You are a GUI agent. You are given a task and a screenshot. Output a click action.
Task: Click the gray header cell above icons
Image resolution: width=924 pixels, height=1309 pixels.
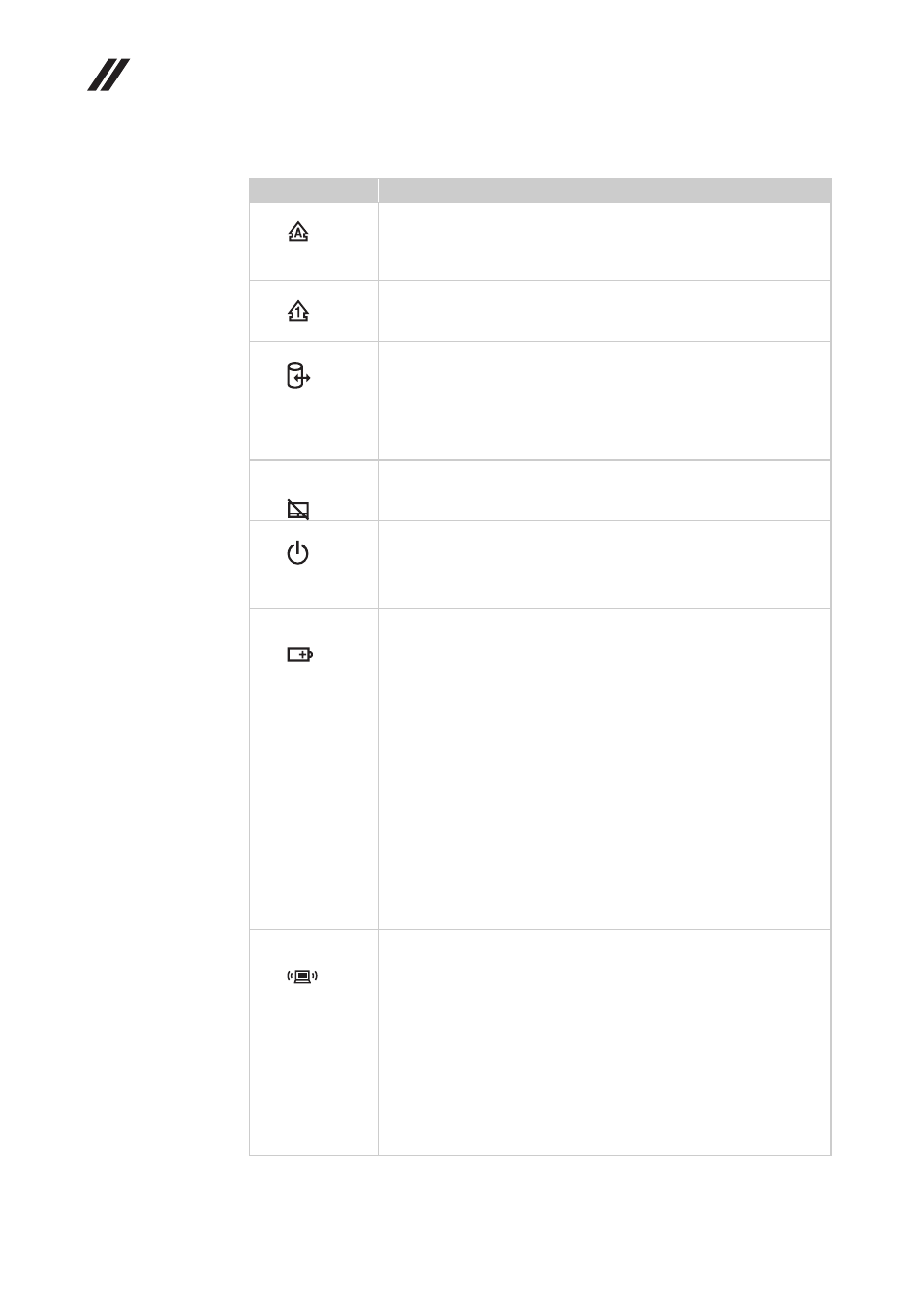(314, 190)
